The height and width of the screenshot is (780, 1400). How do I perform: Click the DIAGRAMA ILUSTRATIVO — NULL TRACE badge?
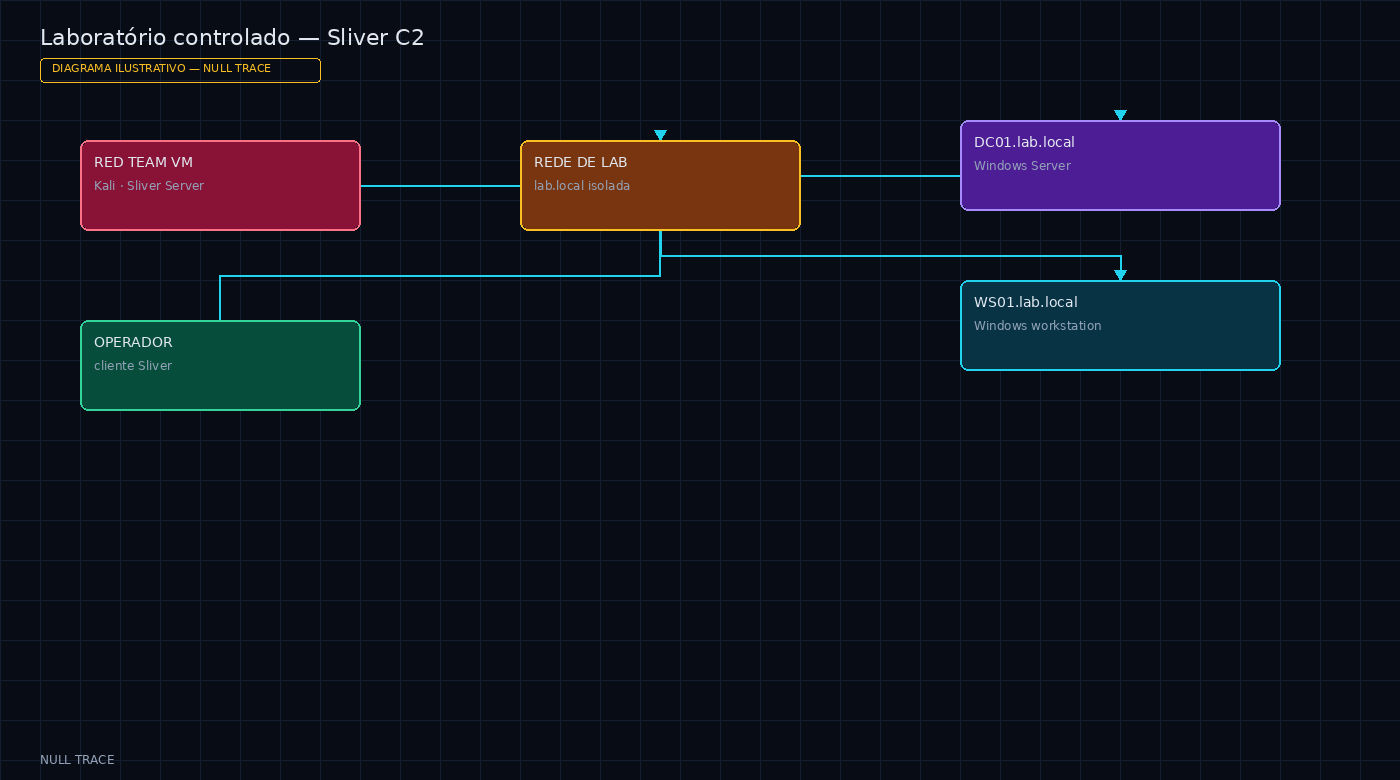(180, 70)
